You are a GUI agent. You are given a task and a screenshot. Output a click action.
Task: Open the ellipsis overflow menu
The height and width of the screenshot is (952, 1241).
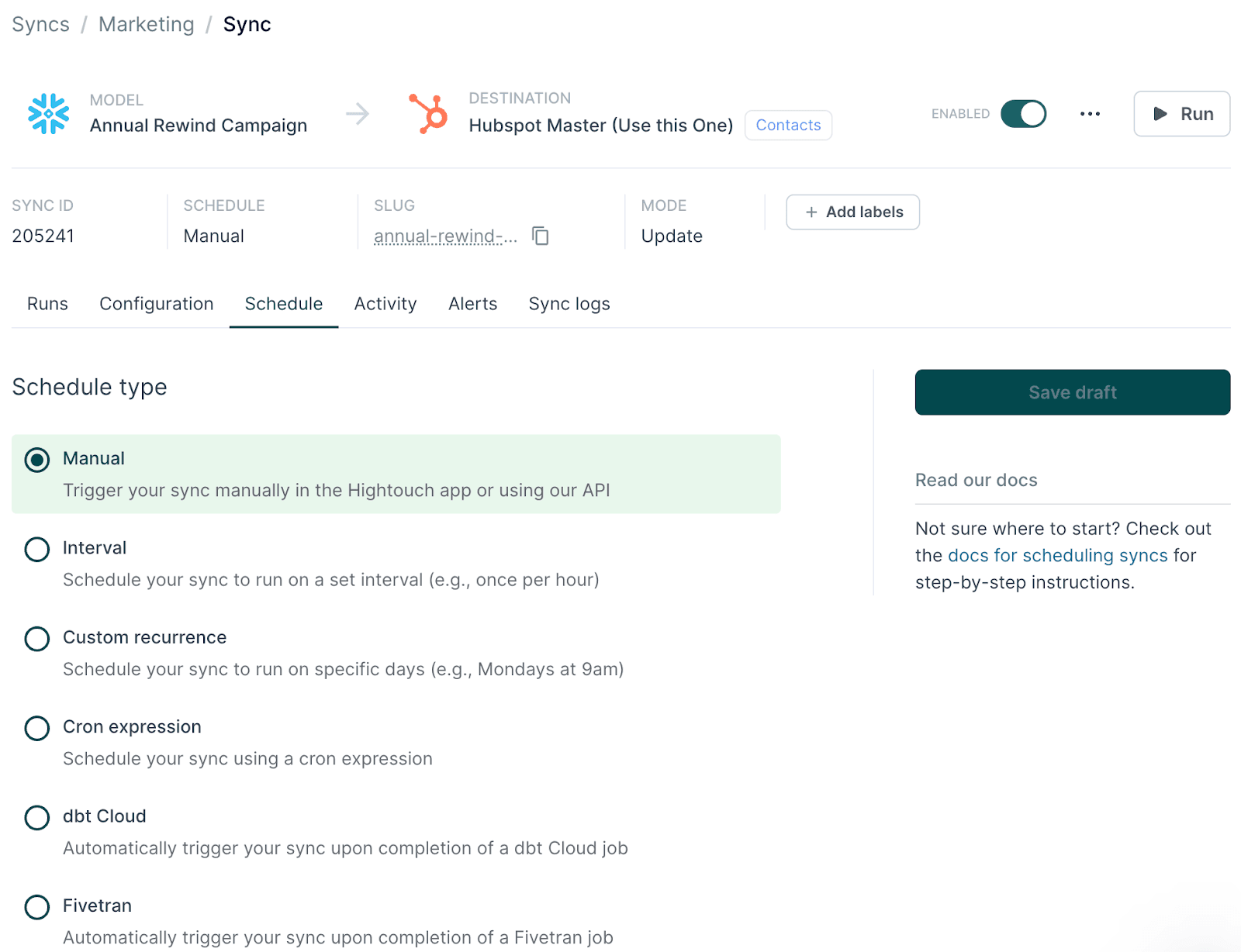pos(1090,113)
